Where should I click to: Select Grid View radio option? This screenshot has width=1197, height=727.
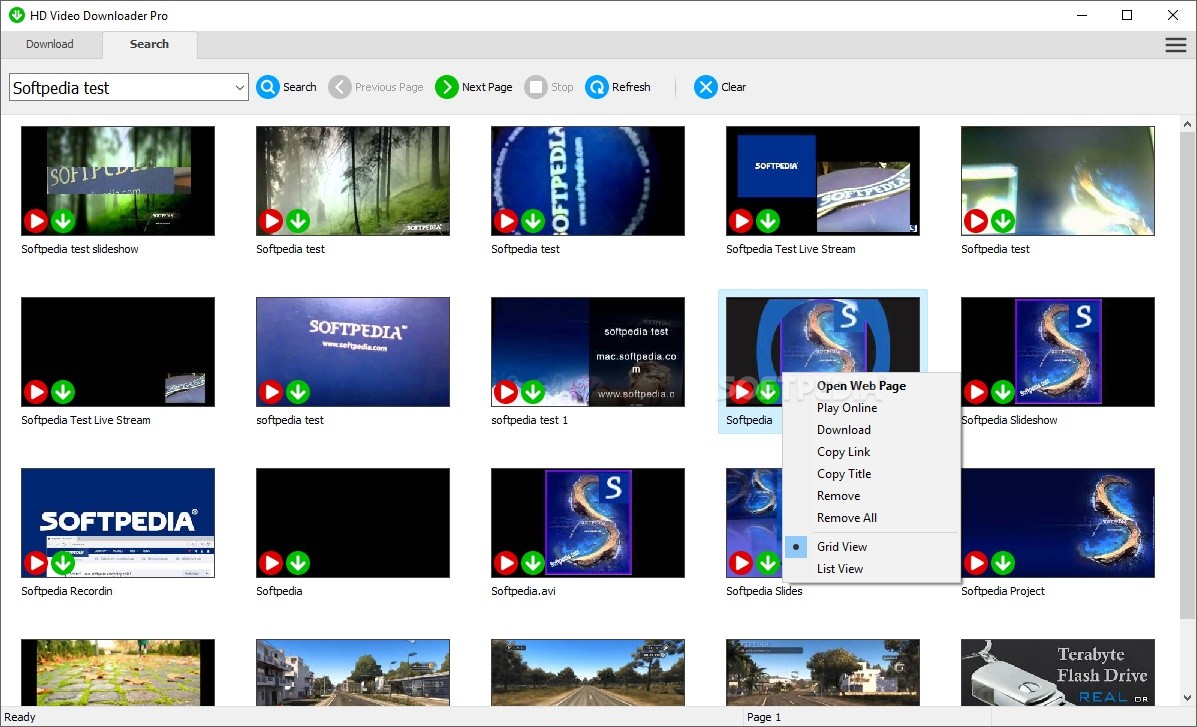(x=841, y=547)
